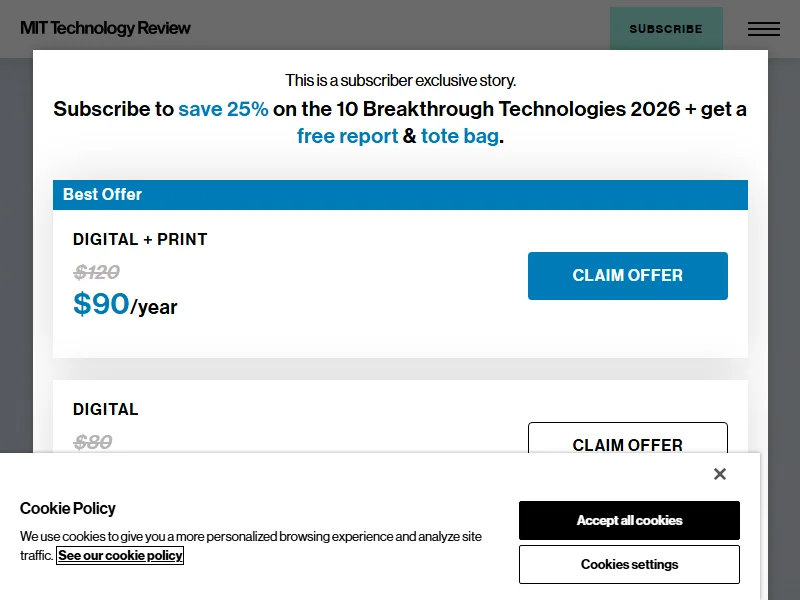Open the "free report" link
Screen dimensions: 800x600
[347, 136]
